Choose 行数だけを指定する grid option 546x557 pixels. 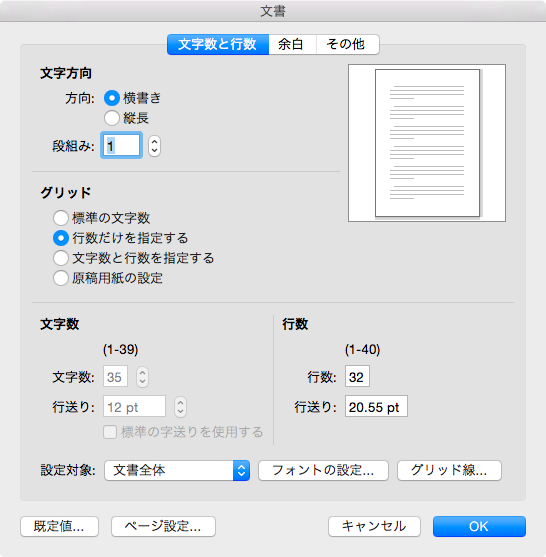[x=61, y=238]
